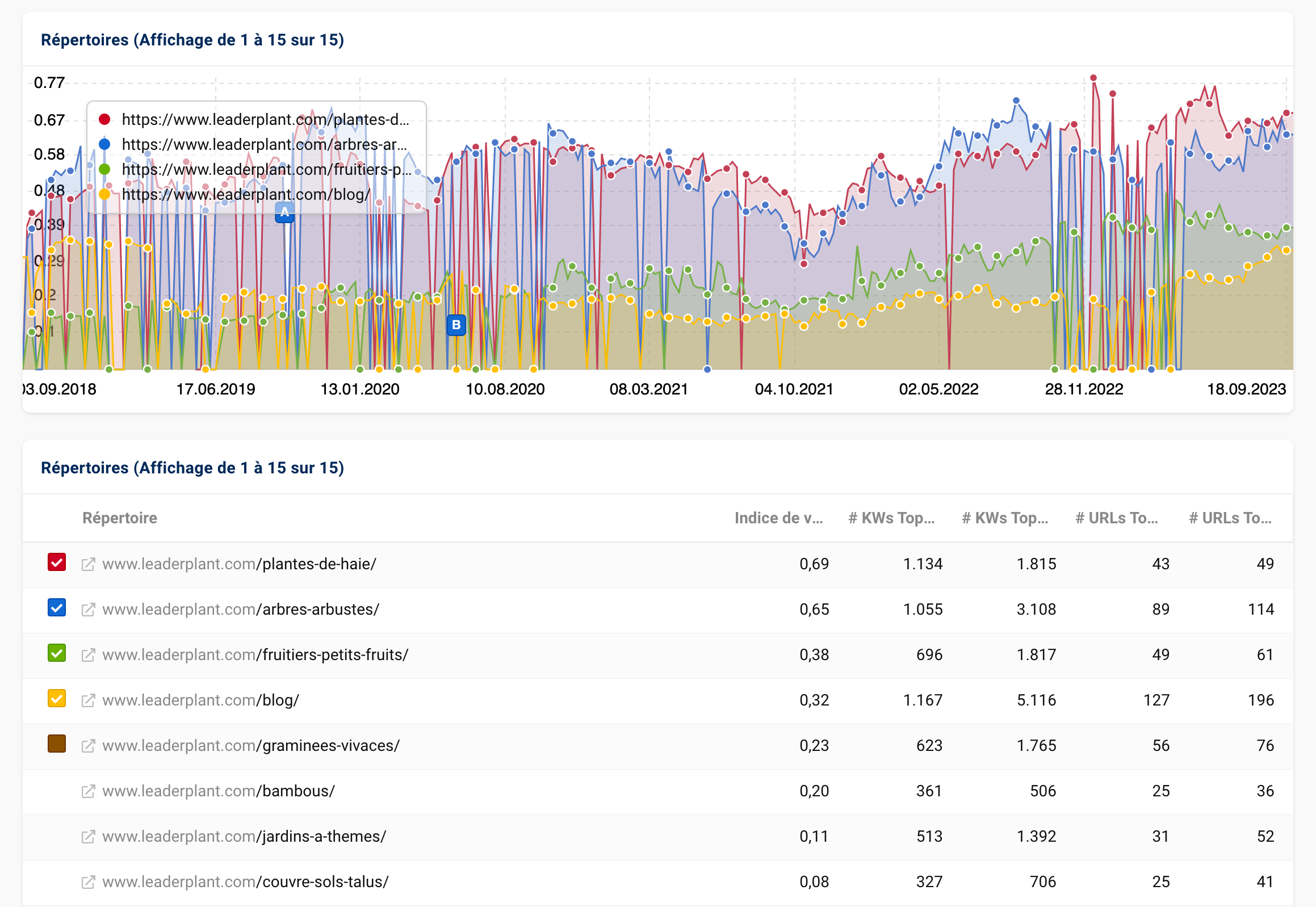The image size is (1316, 907).
Task: Click value 5.116 in blog row
Action: (x=1036, y=701)
